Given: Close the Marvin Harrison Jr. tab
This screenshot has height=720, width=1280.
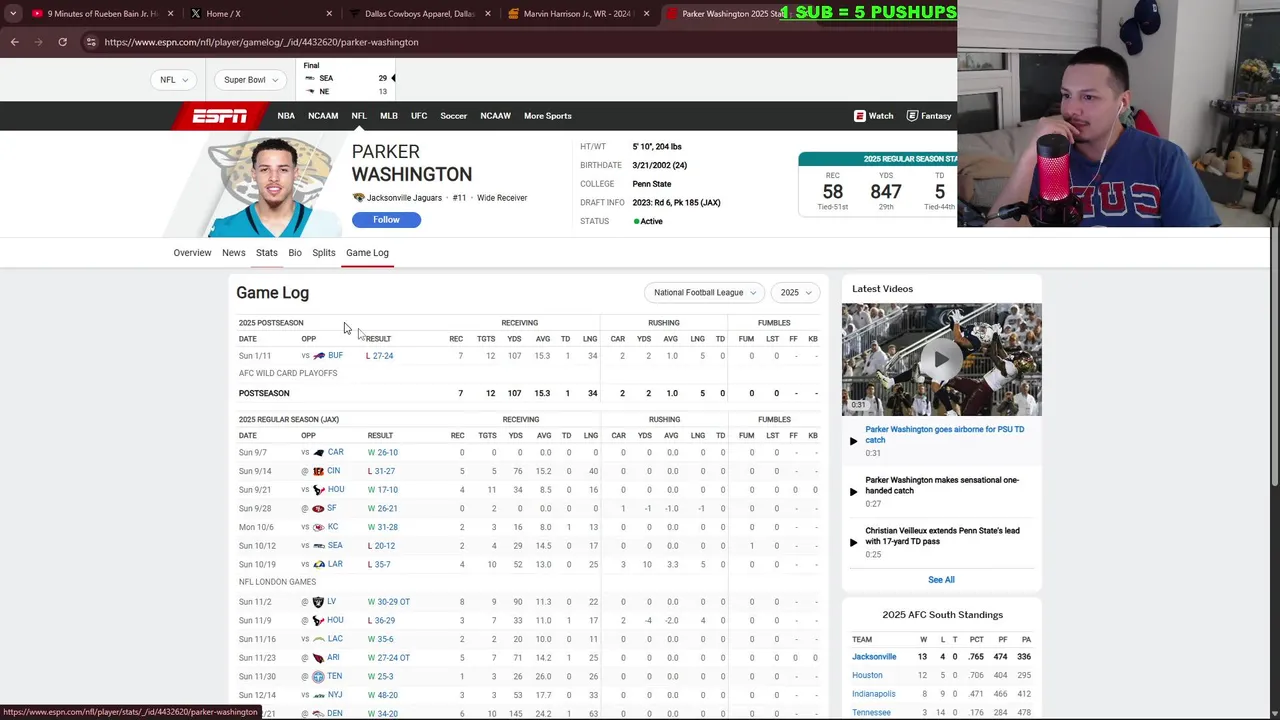Looking at the screenshot, I should click(646, 14).
